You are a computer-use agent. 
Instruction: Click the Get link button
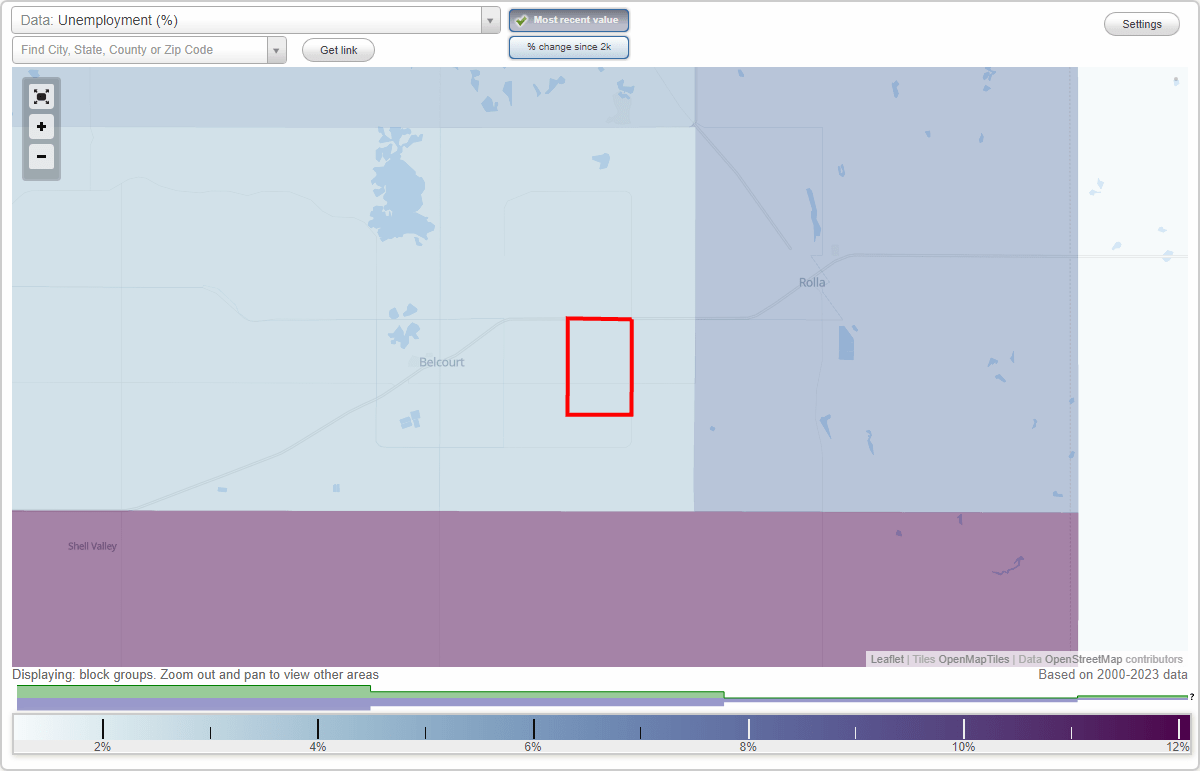tap(338, 50)
